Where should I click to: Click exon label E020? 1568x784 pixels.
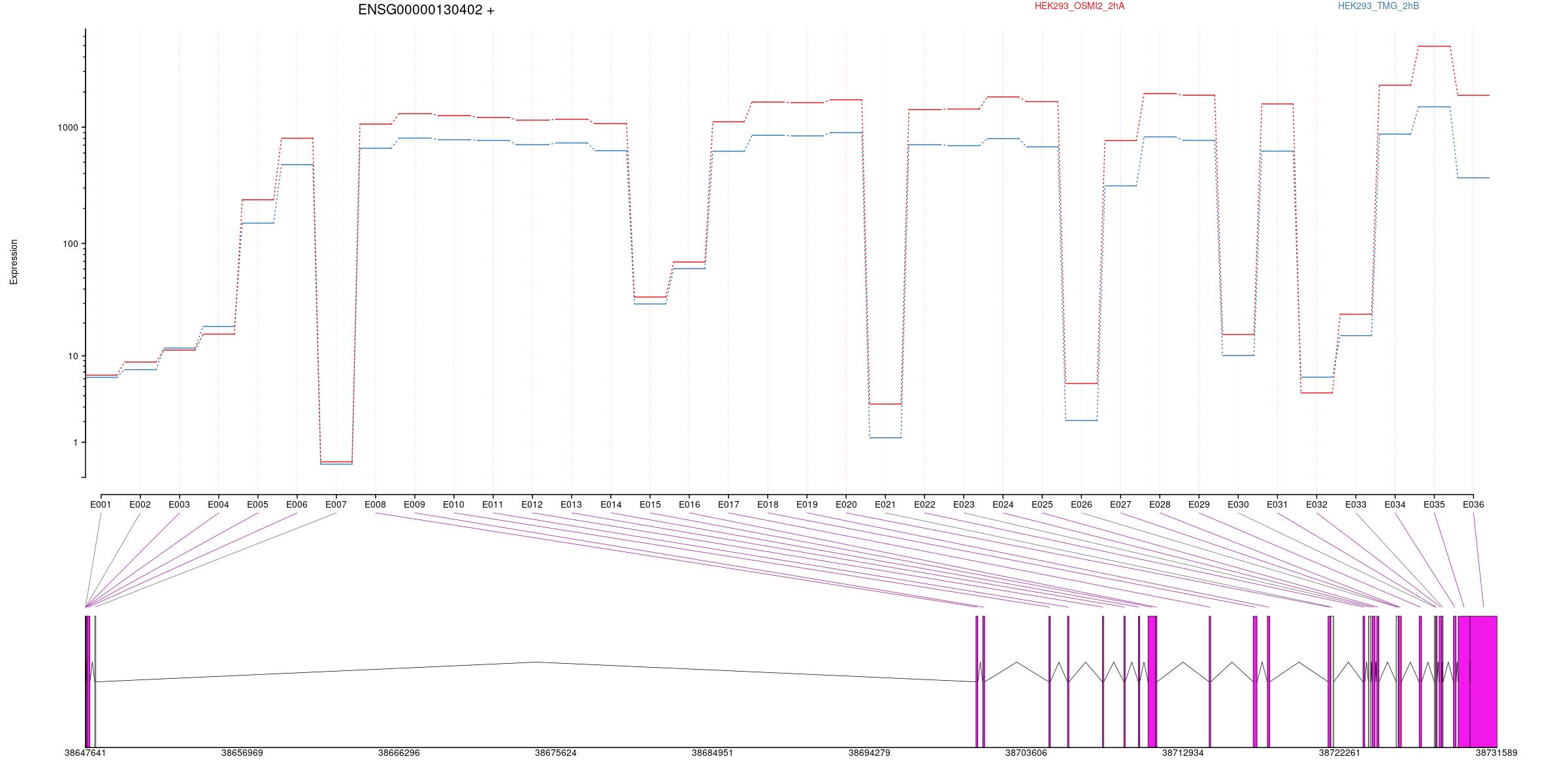tap(846, 504)
